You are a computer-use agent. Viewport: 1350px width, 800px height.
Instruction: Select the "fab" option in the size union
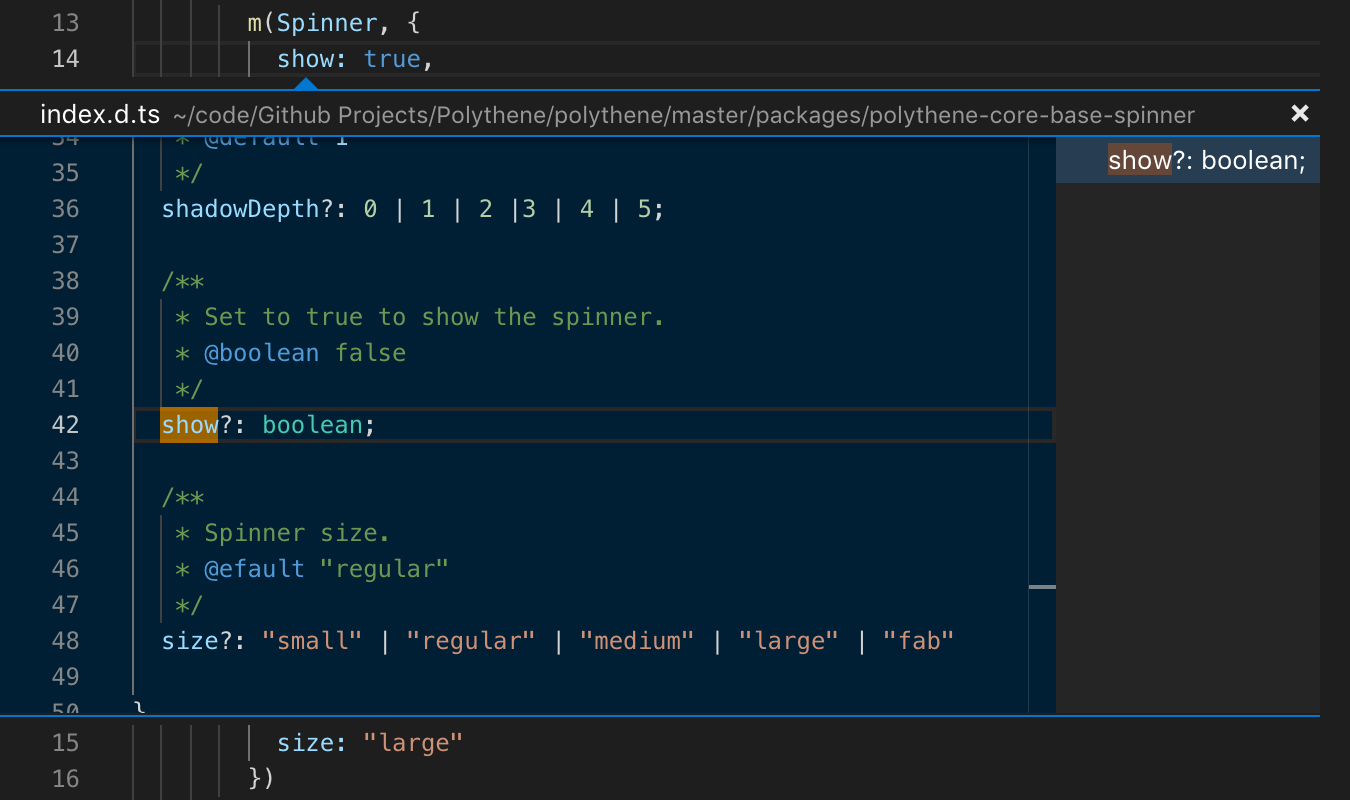click(917, 640)
